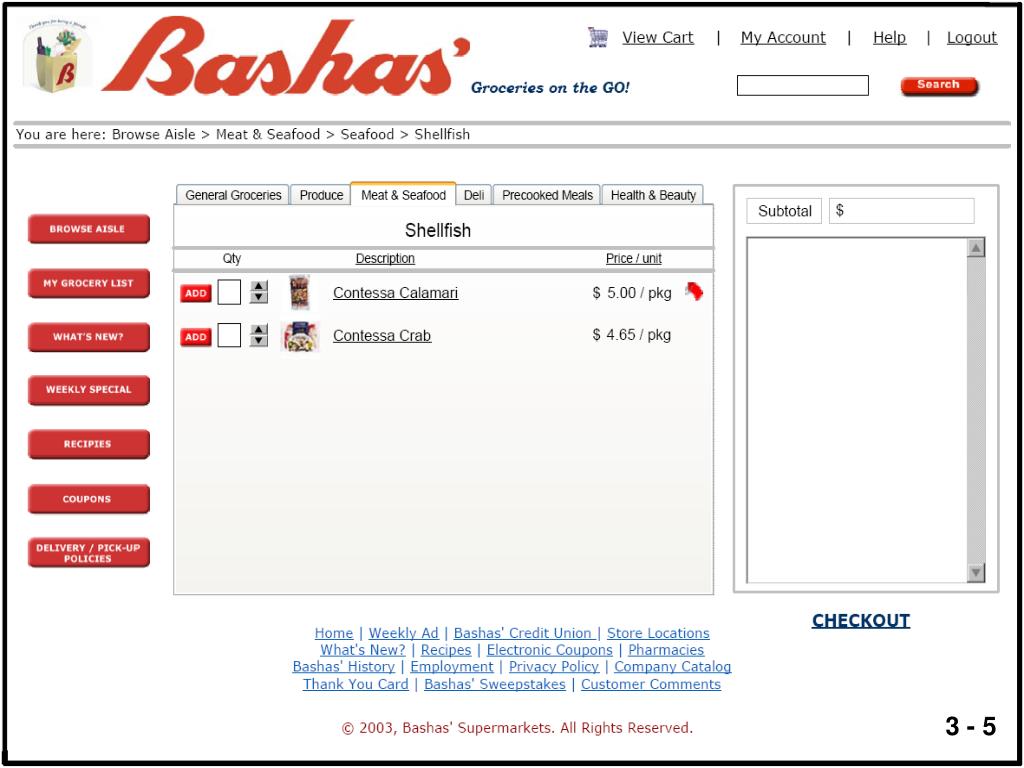Click the cart list scroll down arrow
The width and height of the screenshot is (1024, 768).
coord(976,573)
